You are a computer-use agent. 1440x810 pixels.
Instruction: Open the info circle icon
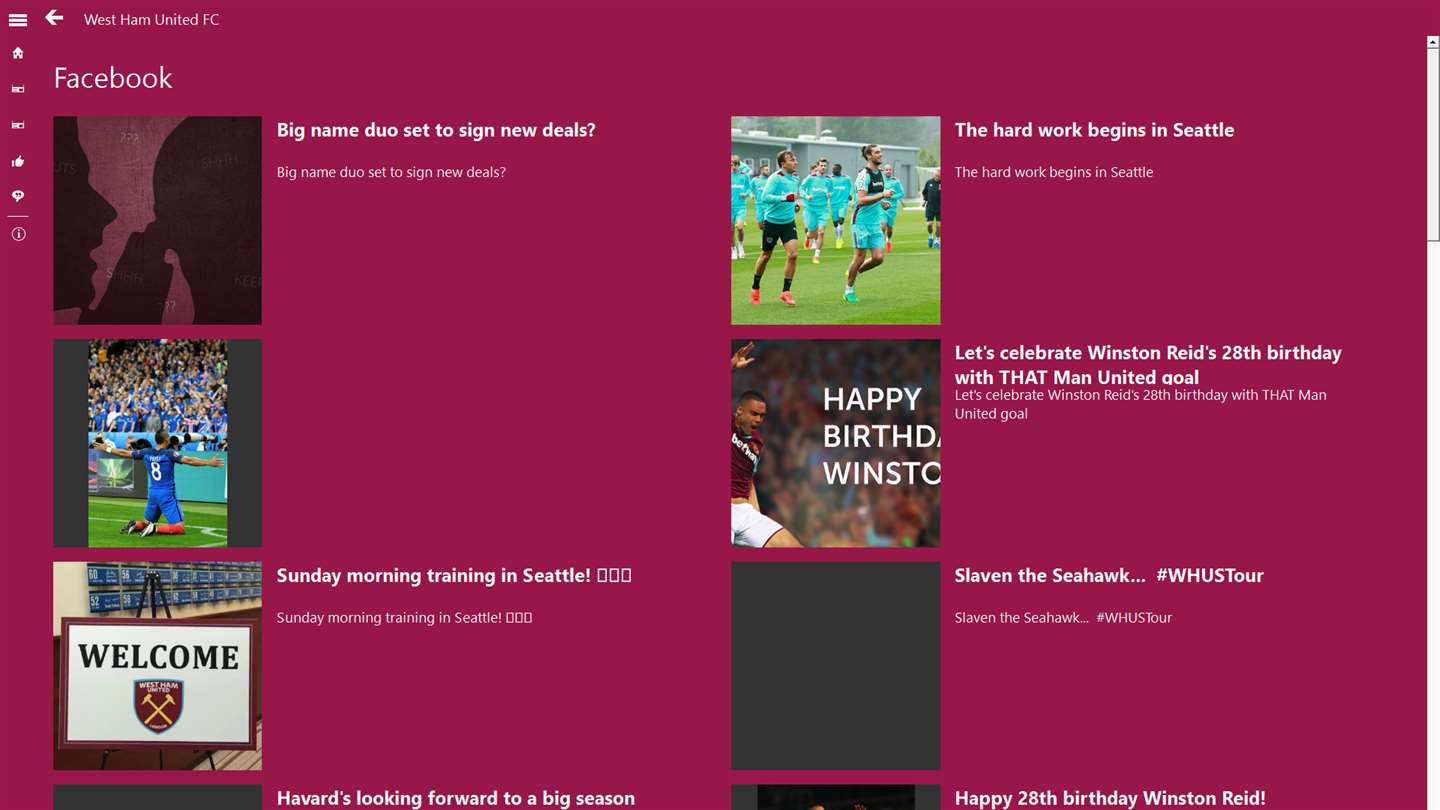click(x=18, y=234)
